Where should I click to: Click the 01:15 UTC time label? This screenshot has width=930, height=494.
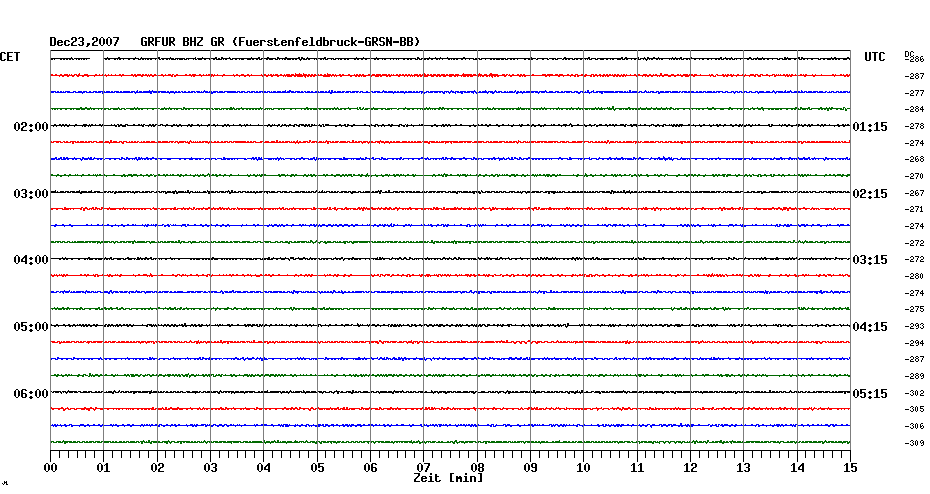tap(870, 127)
